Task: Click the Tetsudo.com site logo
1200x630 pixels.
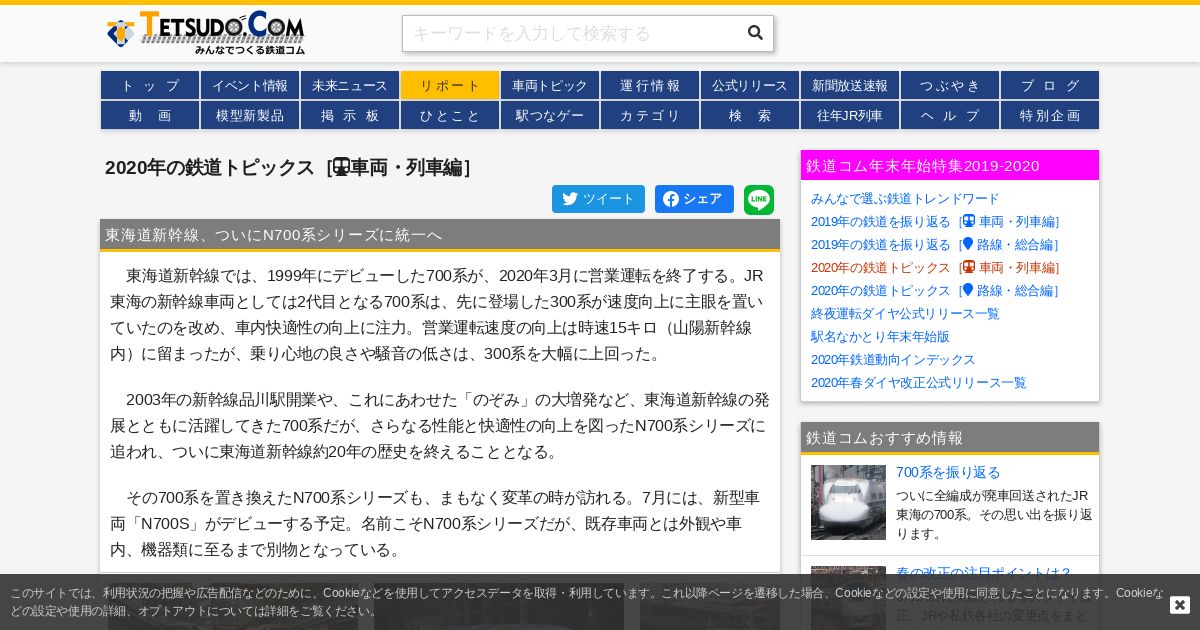Action: [x=205, y=33]
